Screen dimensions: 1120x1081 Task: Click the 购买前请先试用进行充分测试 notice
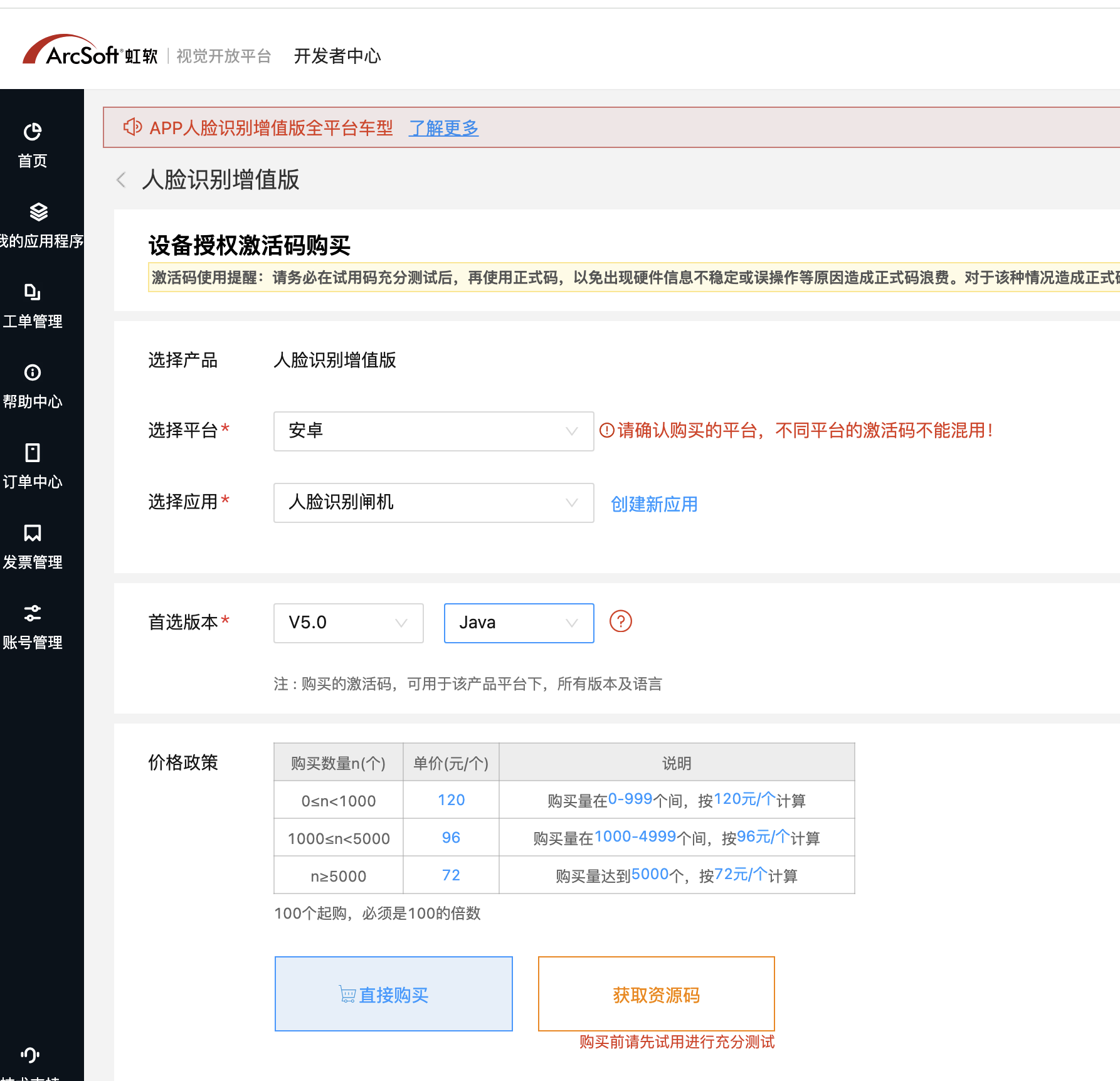tap(677, 1041)
